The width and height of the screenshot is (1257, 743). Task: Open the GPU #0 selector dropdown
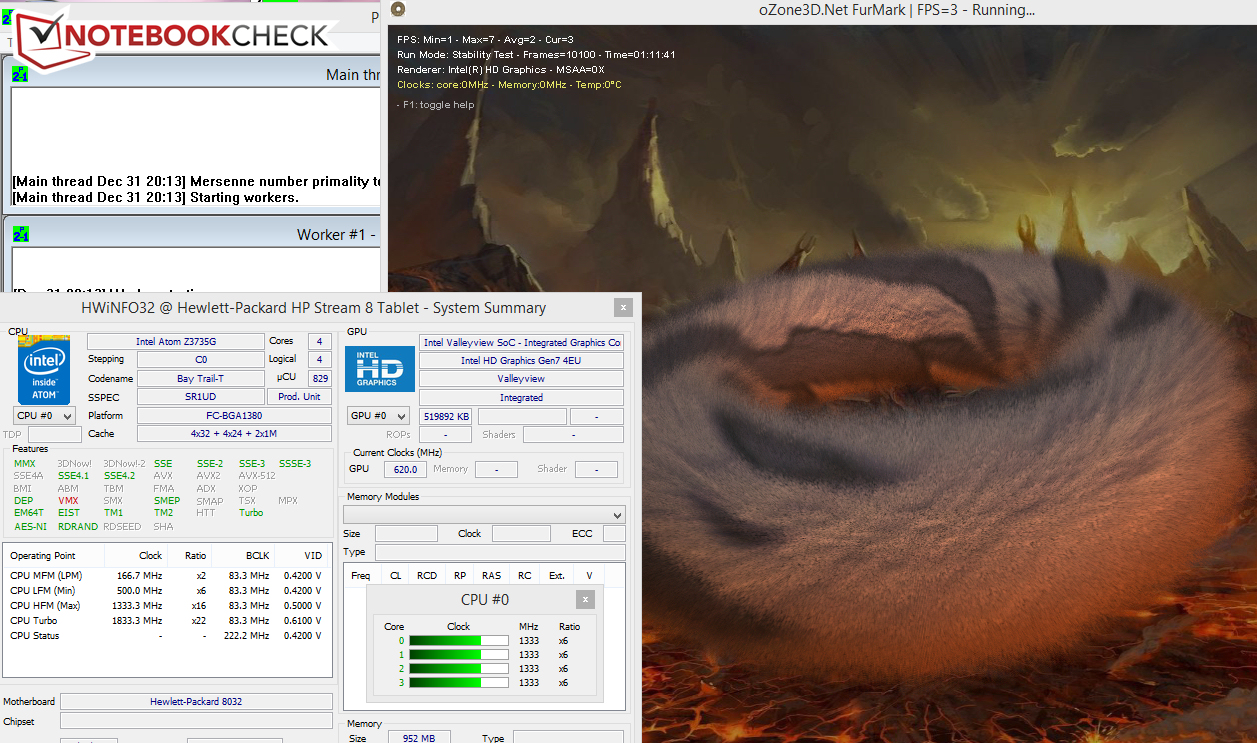pos(378,416)
